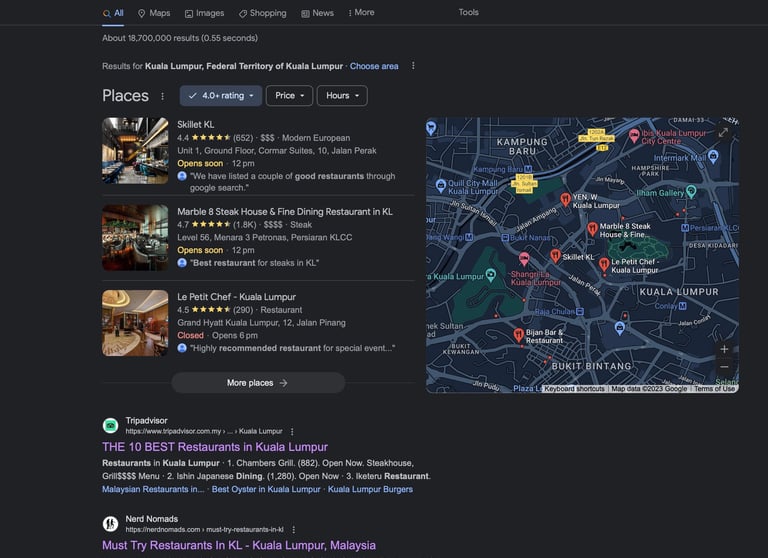
Task: Select the All results tab
Action: [113, 13]
